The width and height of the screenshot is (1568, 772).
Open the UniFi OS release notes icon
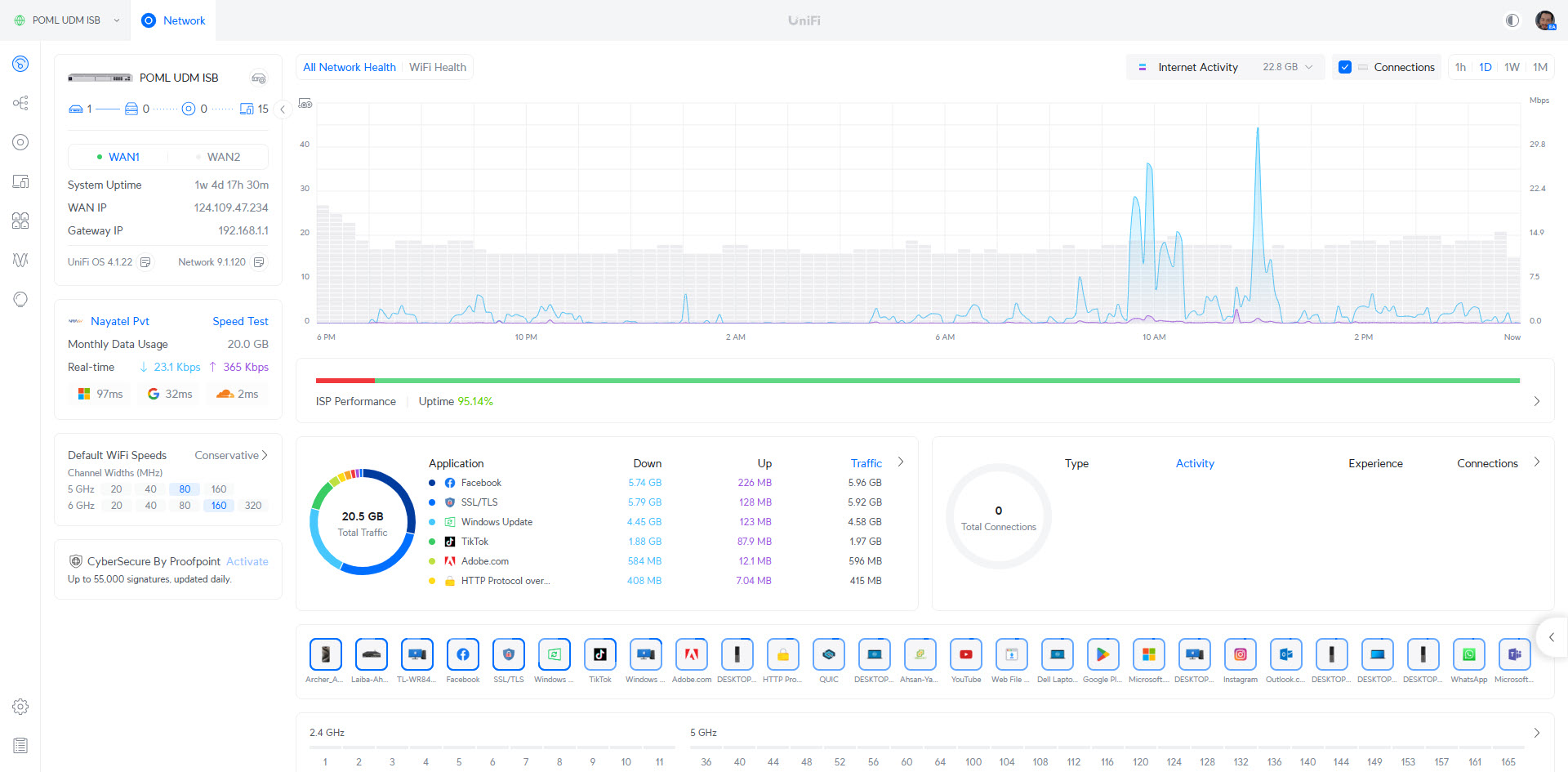pyautogui.click(x=145, y=262)
